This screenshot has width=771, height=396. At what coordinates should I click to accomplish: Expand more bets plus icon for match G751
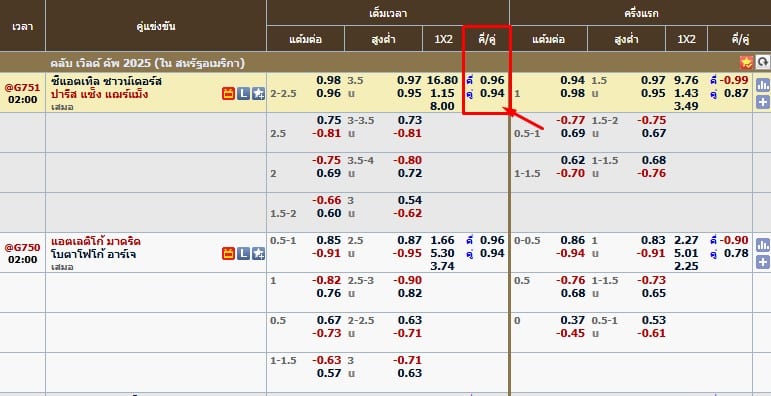pos(763,102)
